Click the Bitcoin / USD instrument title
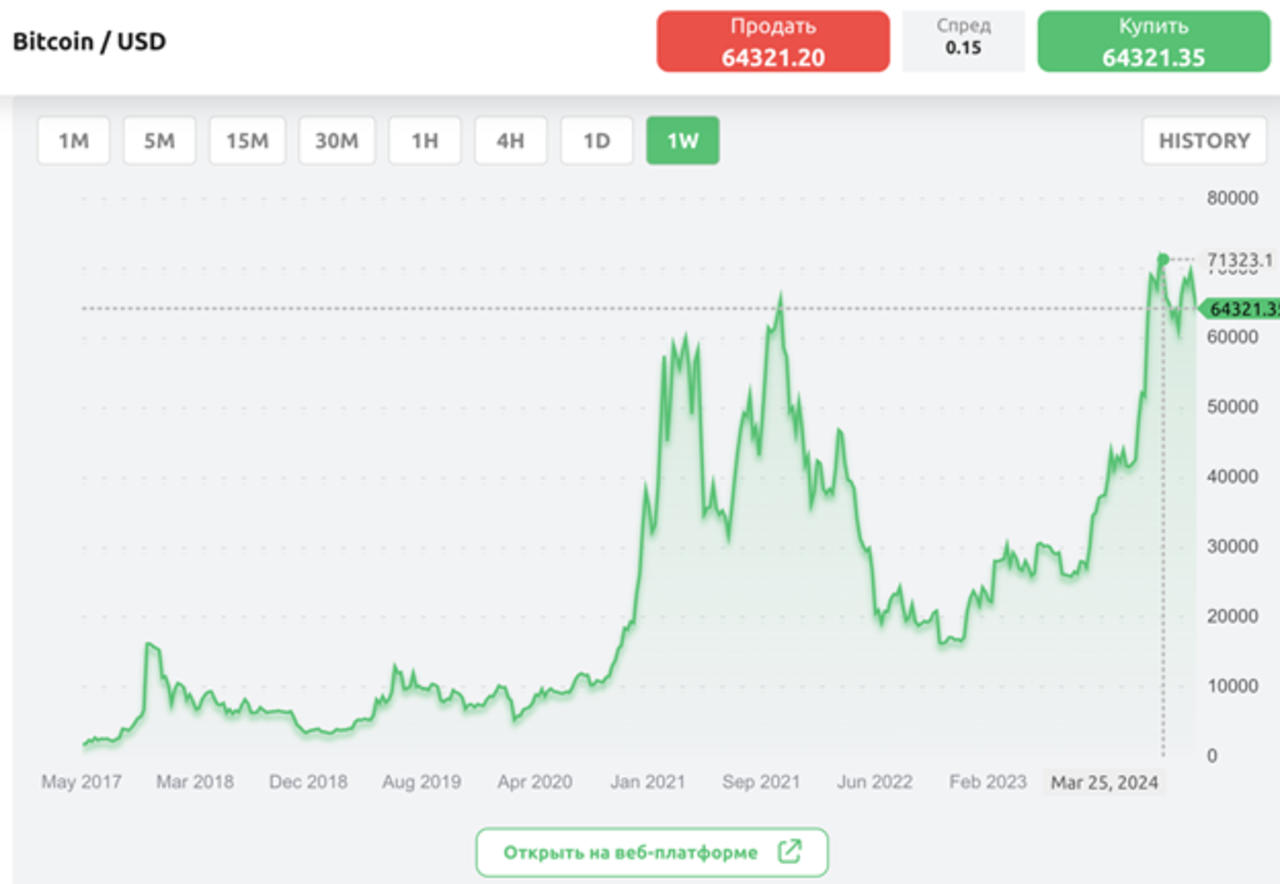The width and height of the screenshot is (1280, 884). (x=89, y=42)
